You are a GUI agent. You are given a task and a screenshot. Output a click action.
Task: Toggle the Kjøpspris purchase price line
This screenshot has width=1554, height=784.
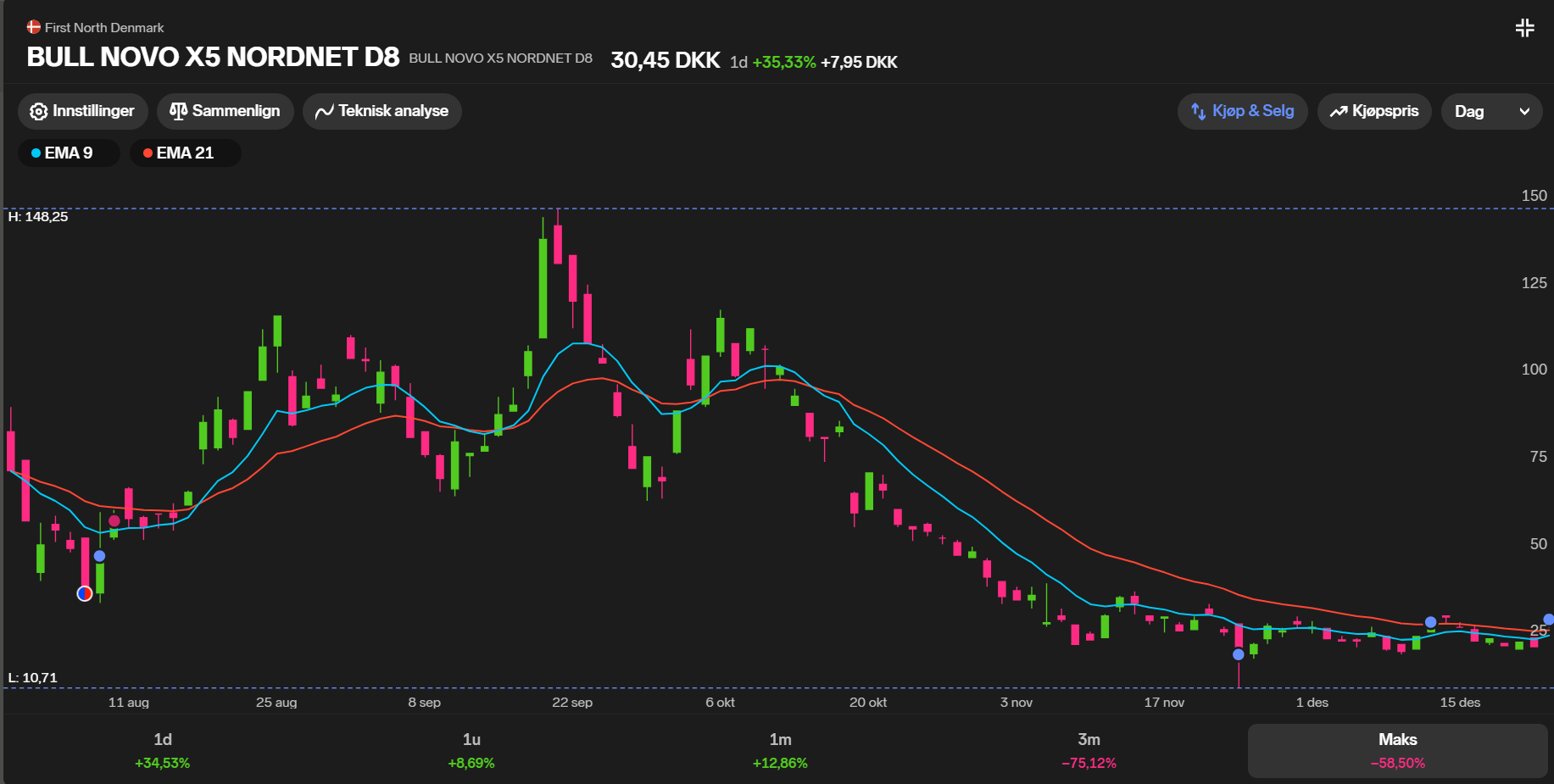(1374, 112)
